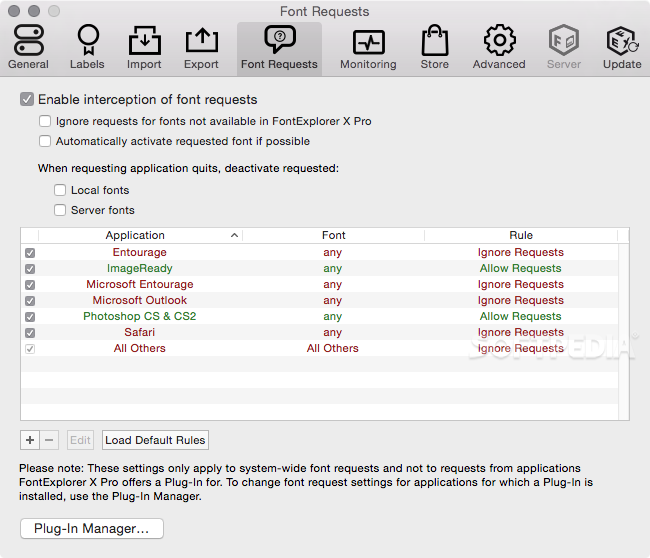Open the Import preferences pane
The image size is (650, 558).
click(x=144, y=47)
